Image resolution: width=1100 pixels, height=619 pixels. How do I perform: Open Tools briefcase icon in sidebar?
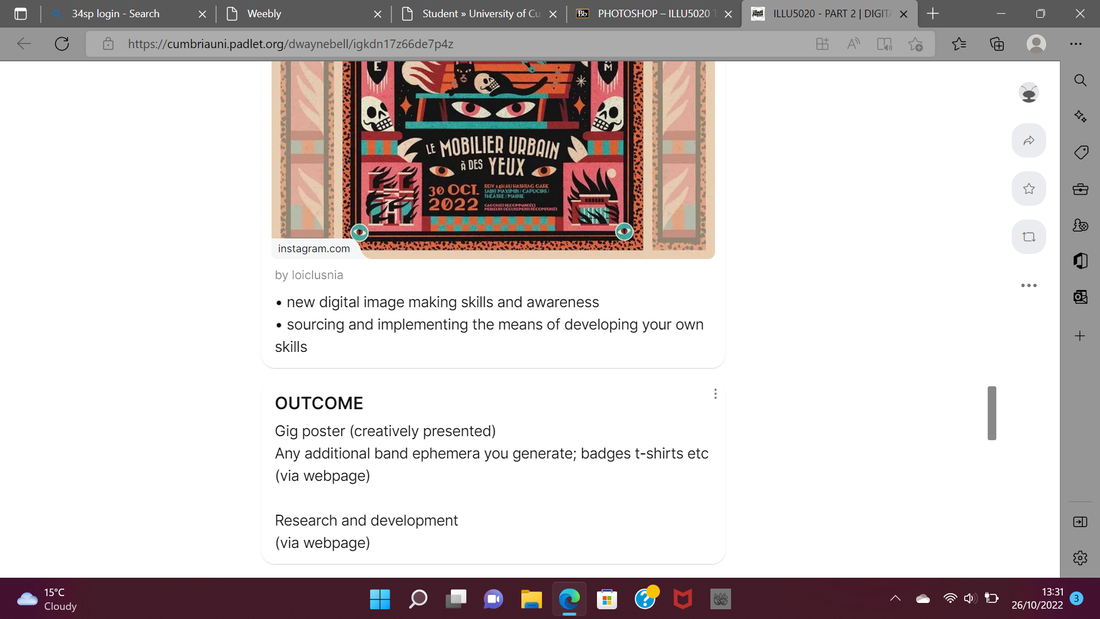coord(1080,189)
